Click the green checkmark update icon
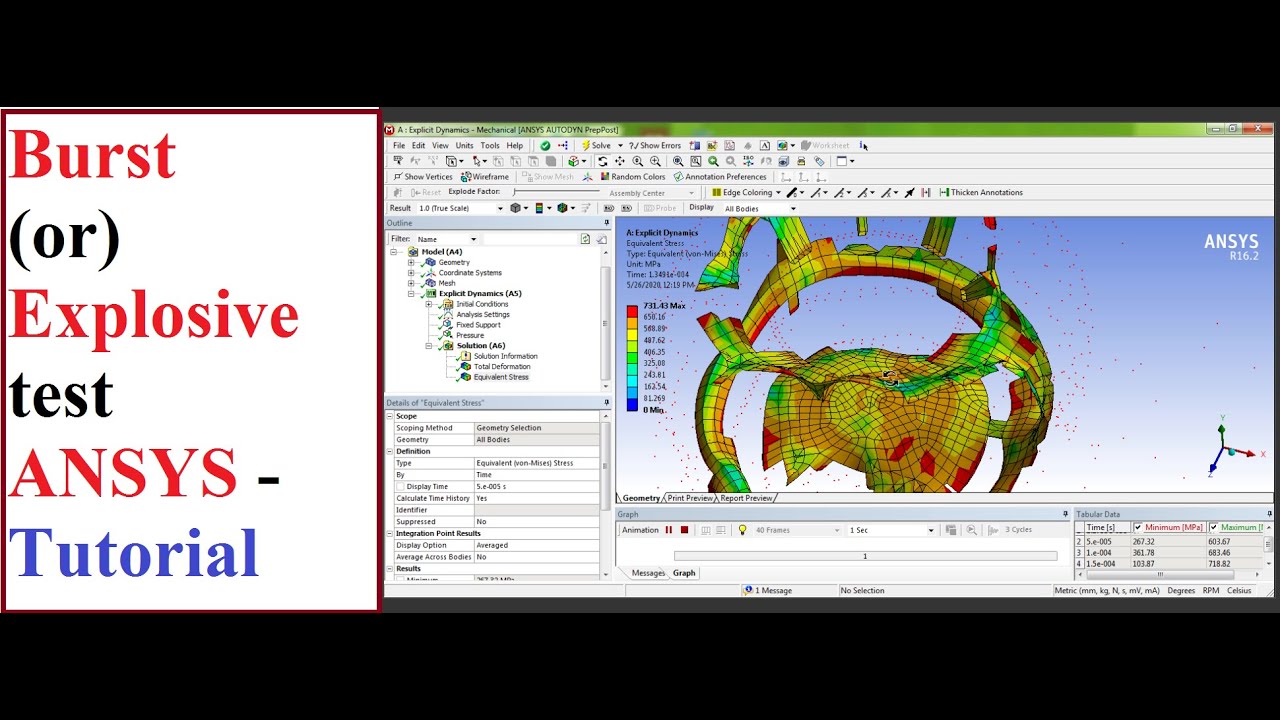This screenshot has width=1280, height=720. click(545, 146)
